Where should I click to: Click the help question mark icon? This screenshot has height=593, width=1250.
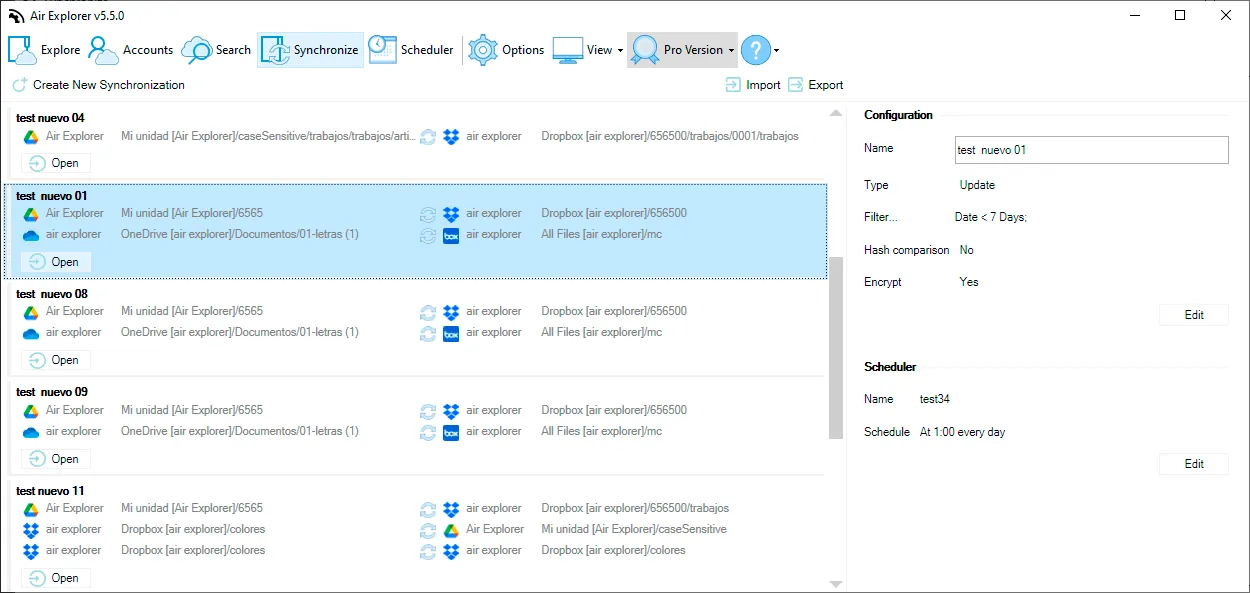tap(756, 50)
